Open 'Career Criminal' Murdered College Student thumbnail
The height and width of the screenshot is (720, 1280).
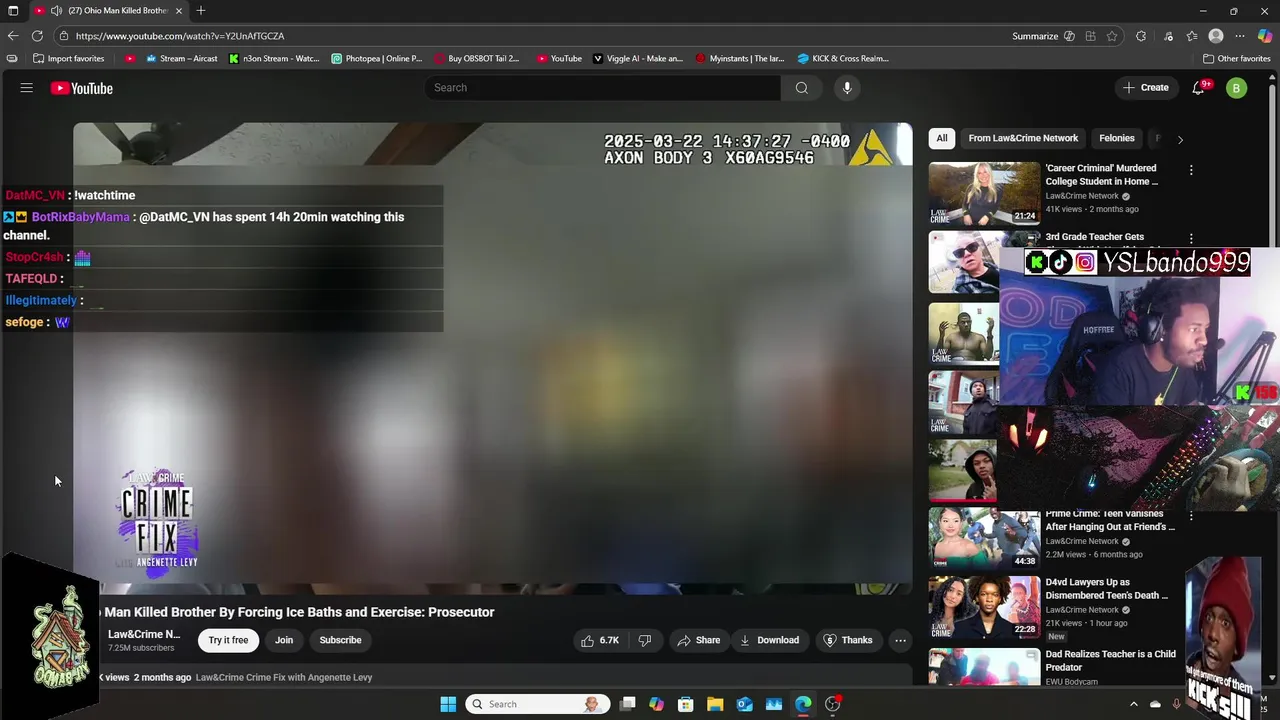click(x=984, y=193)
